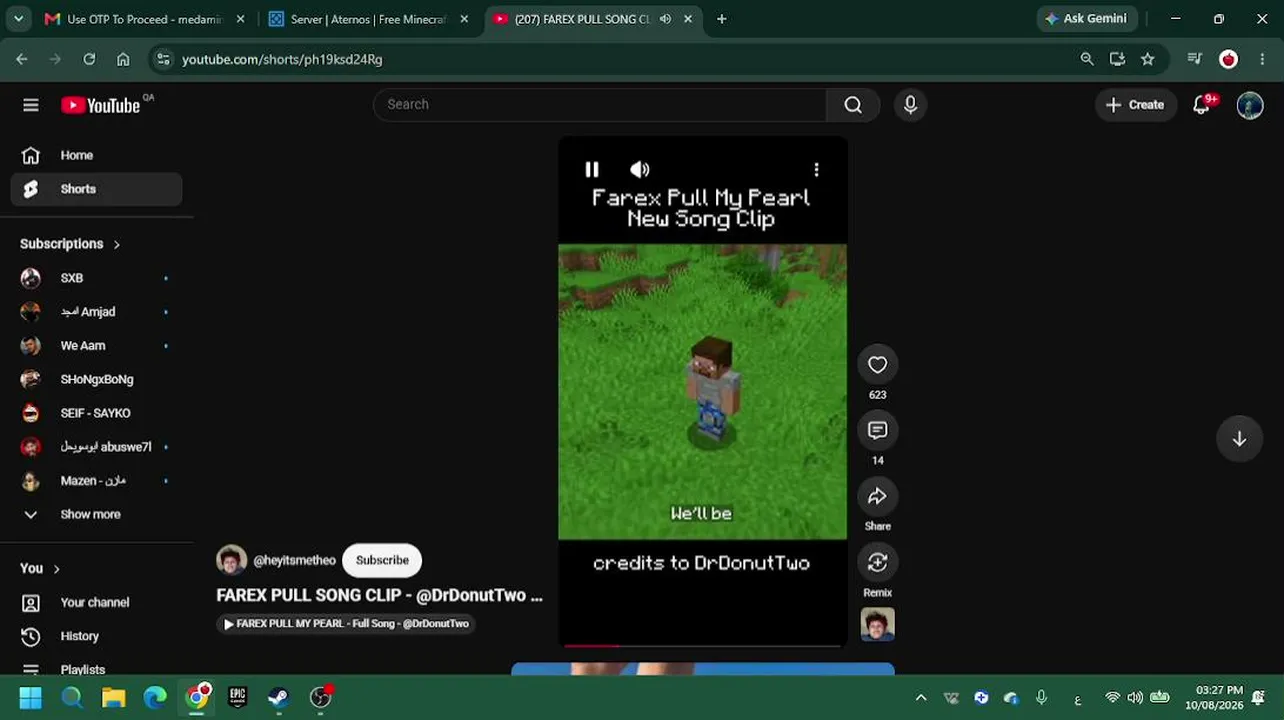Open the comments with 14 replies

click(877, 431)
